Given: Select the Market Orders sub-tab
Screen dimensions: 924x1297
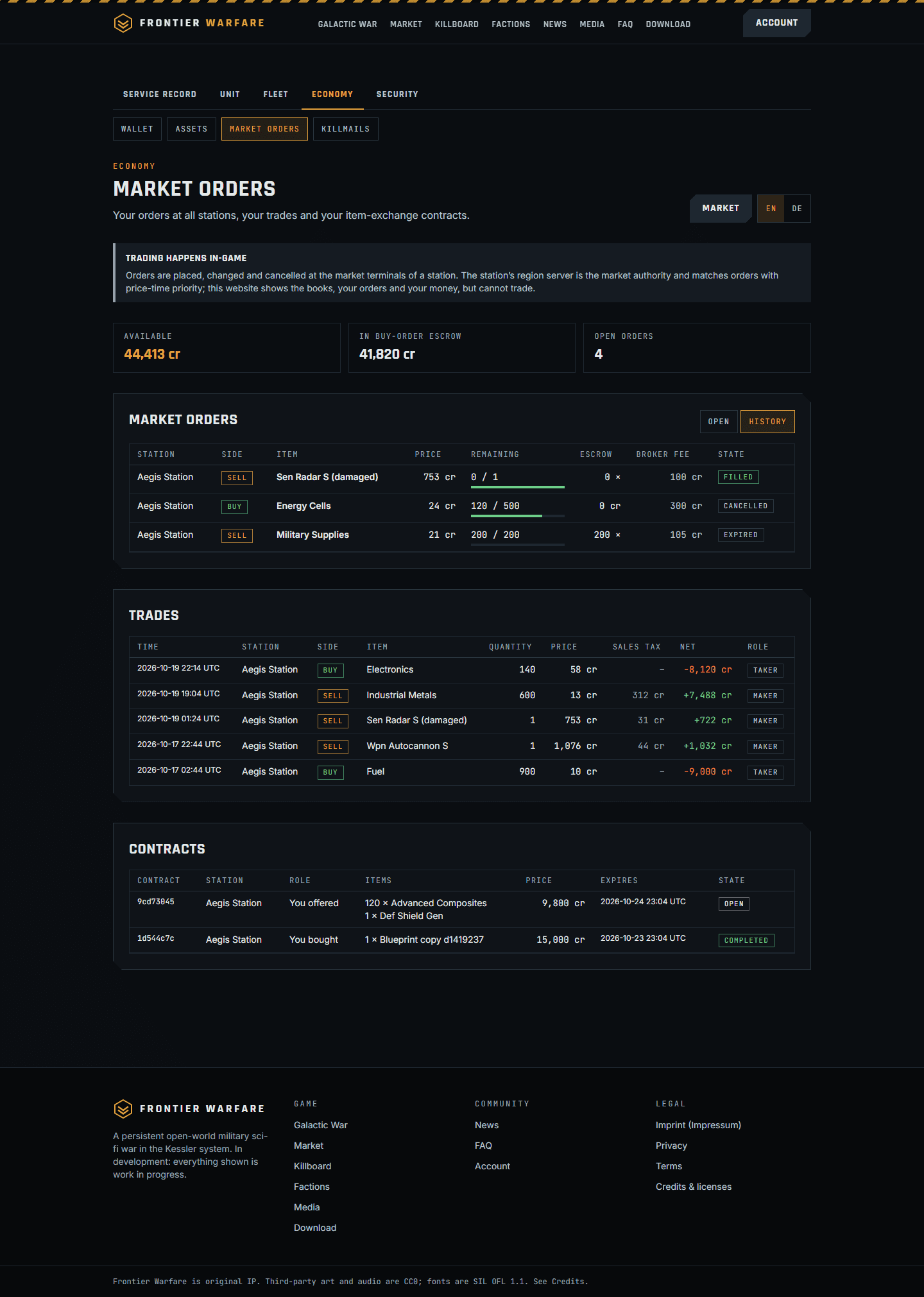Looking at the screenshot, I should [264, 129].
